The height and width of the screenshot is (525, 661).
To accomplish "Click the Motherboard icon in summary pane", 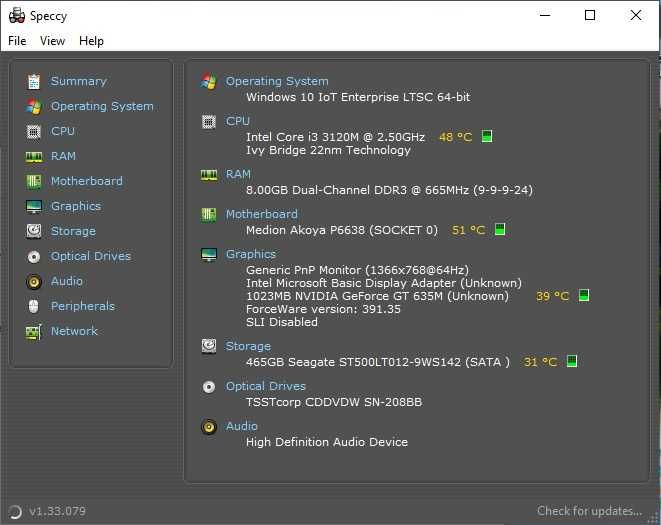I will coord(209,215).
